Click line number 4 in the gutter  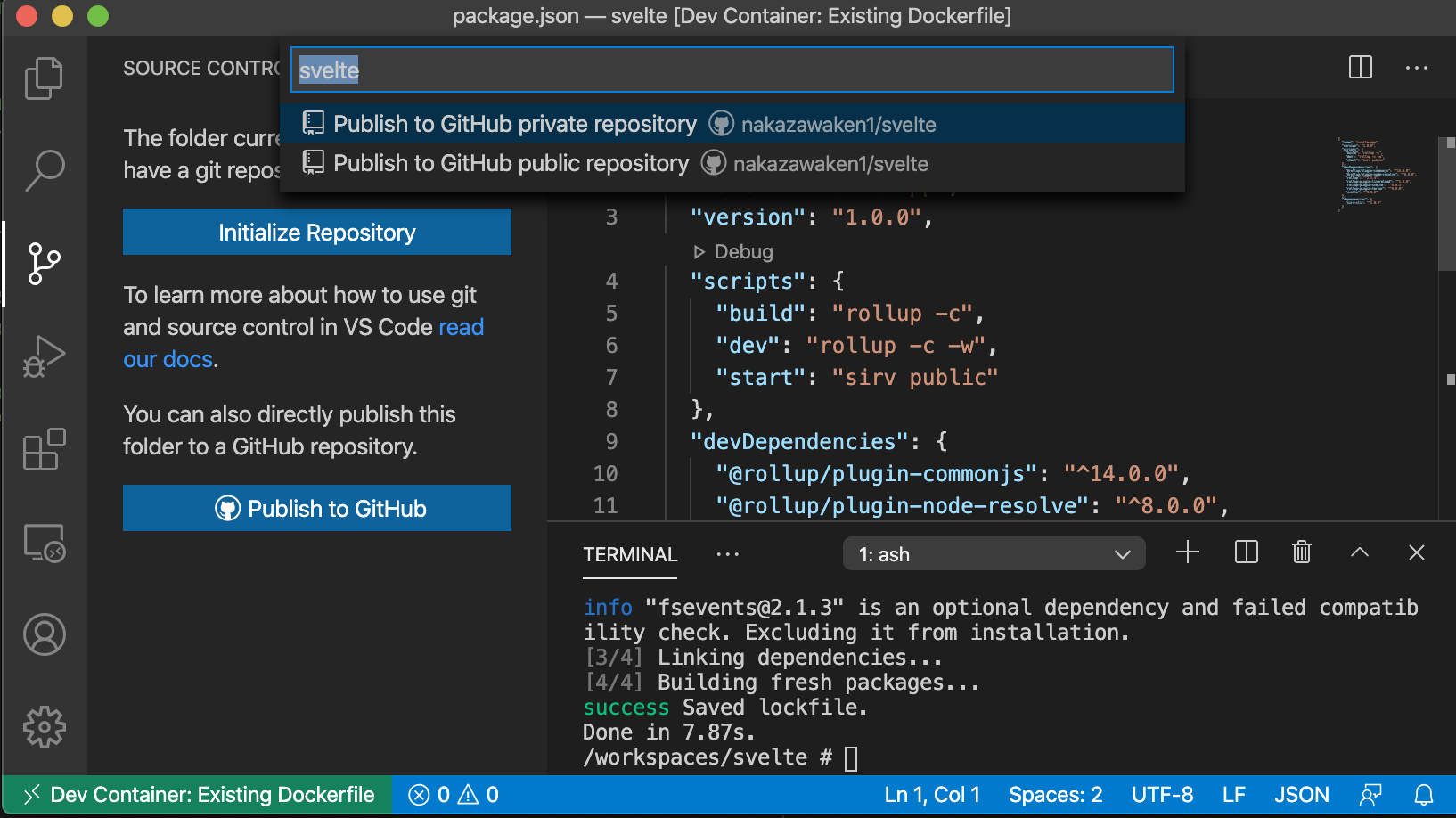tap(611, 282)
